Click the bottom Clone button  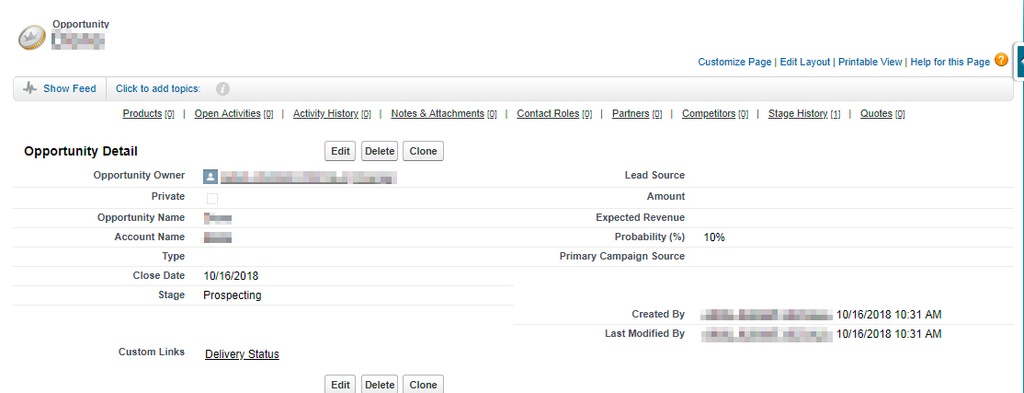click(x=423, y=385)
